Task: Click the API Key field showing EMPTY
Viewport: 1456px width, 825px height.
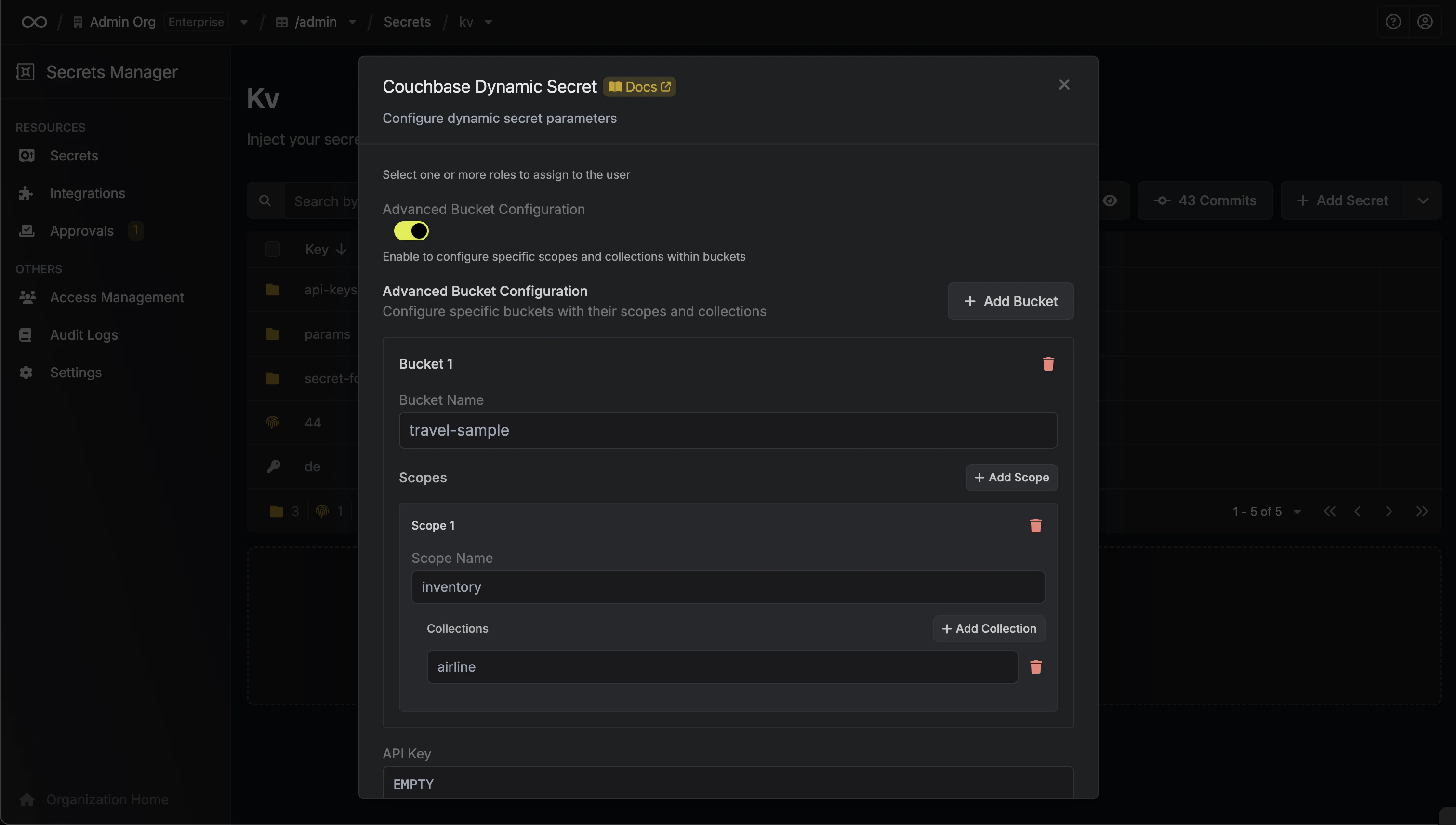Action: (728, 783)
